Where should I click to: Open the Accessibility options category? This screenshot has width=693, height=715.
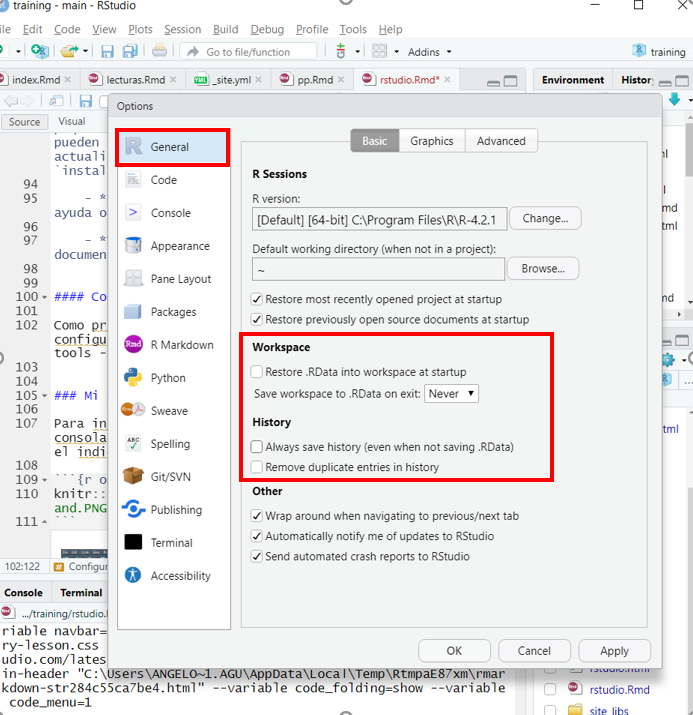173,576
